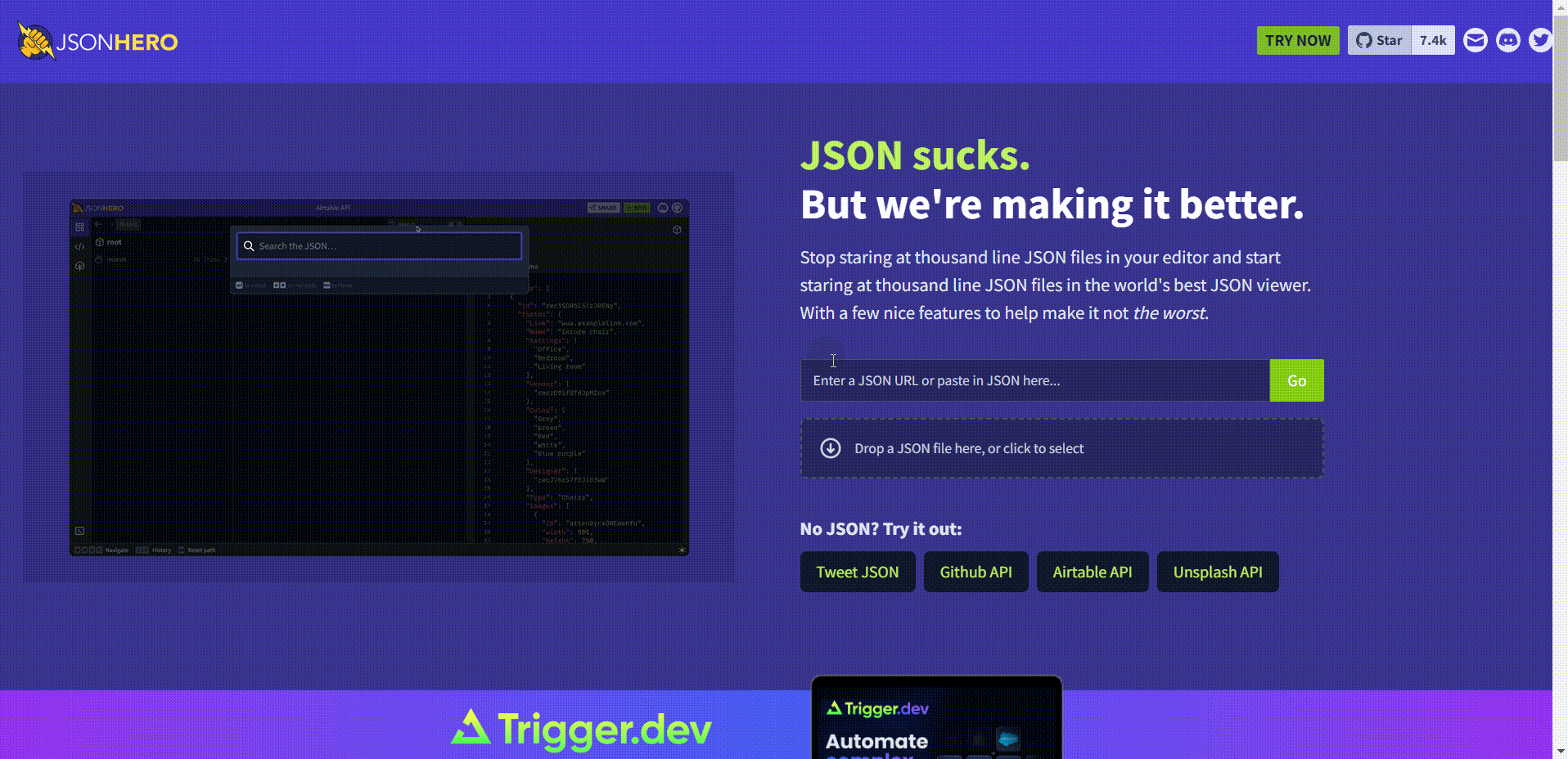
Task: Open the Trigger.dev 'Automate' promo card
Action: [x=936, y=717]
